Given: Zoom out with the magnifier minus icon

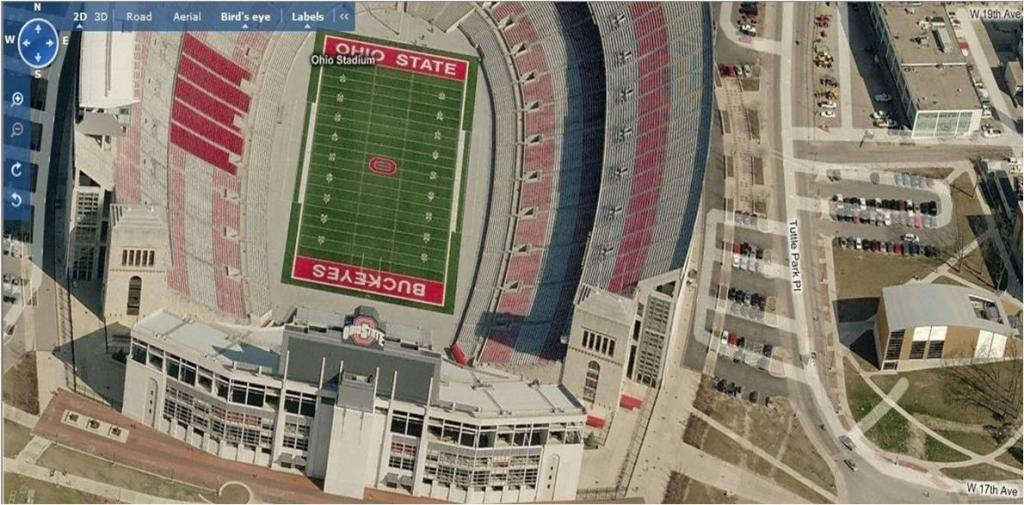Looking at the screenshot, I should pos(18,132).
